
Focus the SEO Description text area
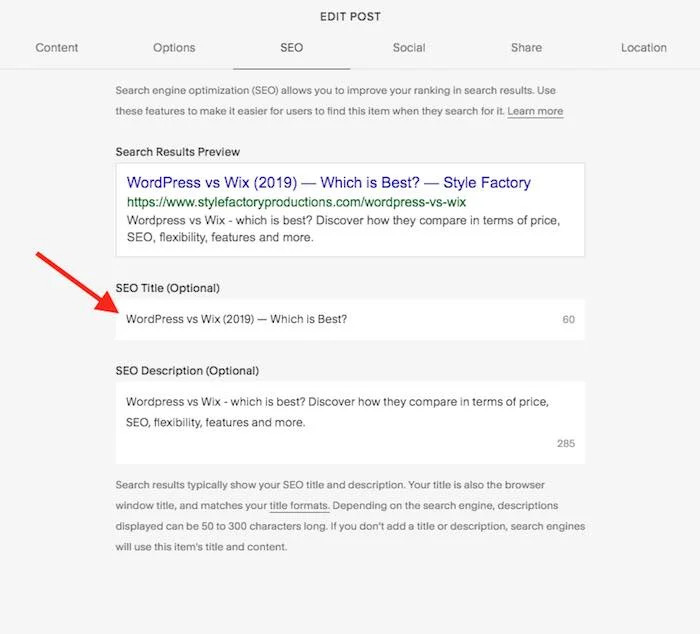click(350, 422)
